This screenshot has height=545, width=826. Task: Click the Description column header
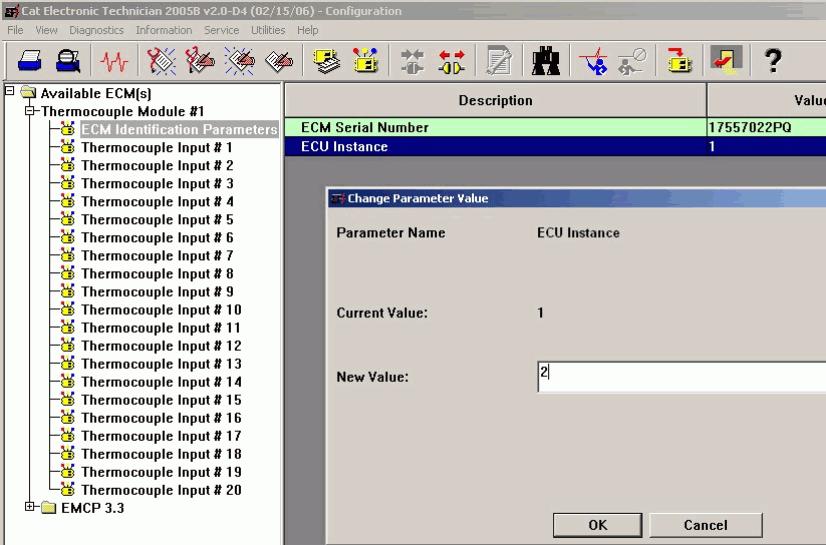click(x=495, y=100)
